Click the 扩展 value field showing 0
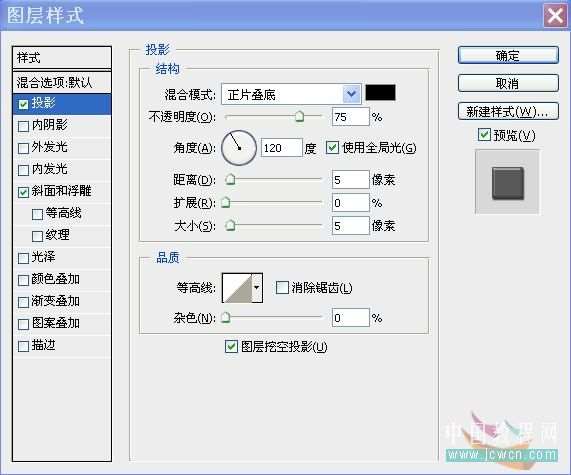Viewport: 571px width, 475px height. coord(350,203)
